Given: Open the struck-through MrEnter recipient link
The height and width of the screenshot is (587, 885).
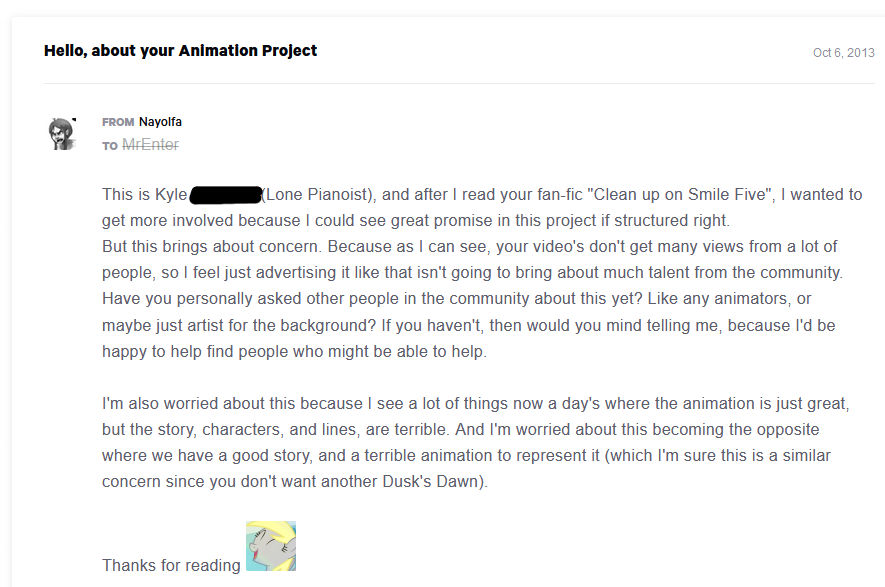Looking at the screenshot, I should (x=150, y=145).
